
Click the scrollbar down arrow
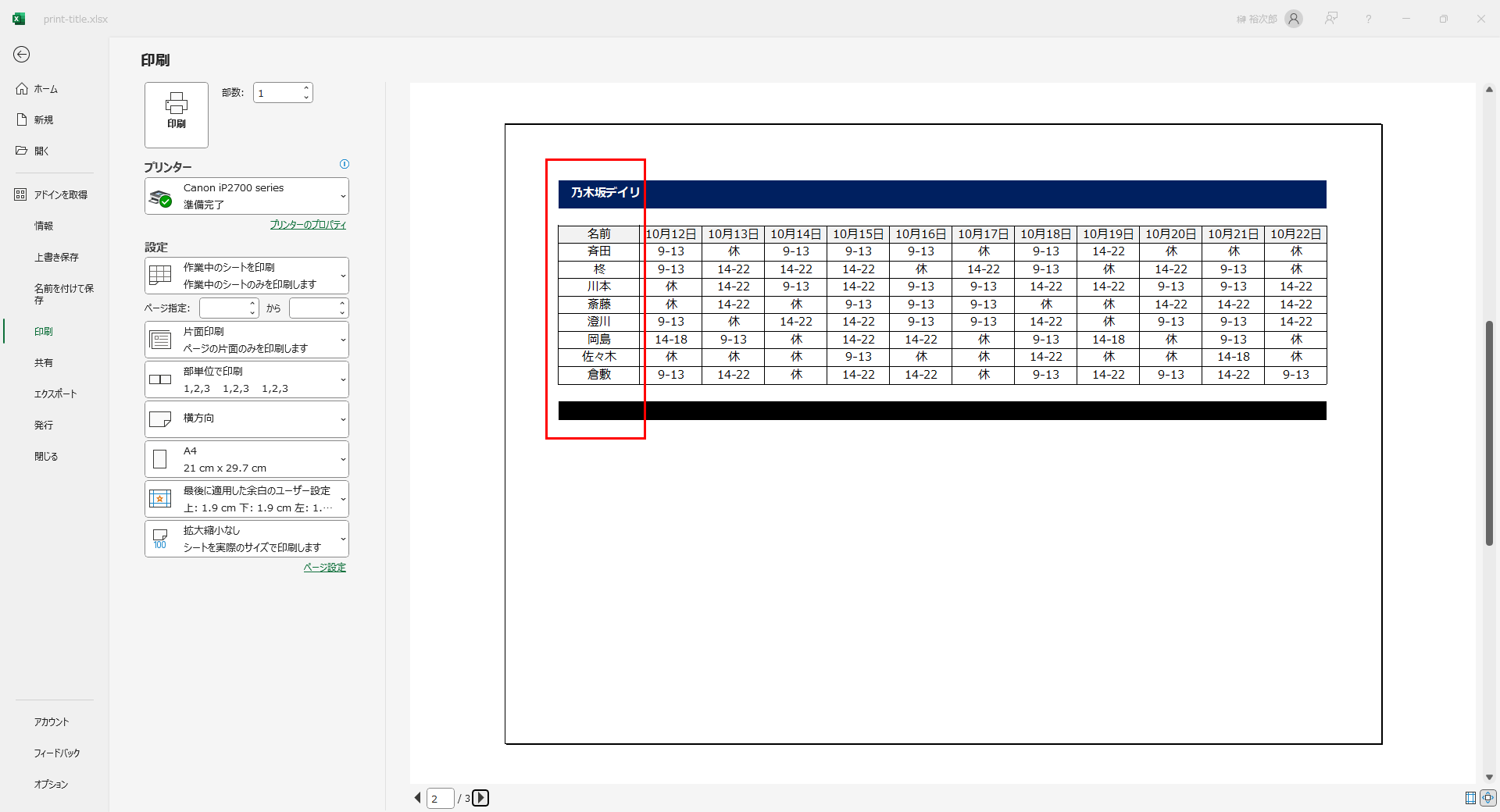(x=1489, y=777)
